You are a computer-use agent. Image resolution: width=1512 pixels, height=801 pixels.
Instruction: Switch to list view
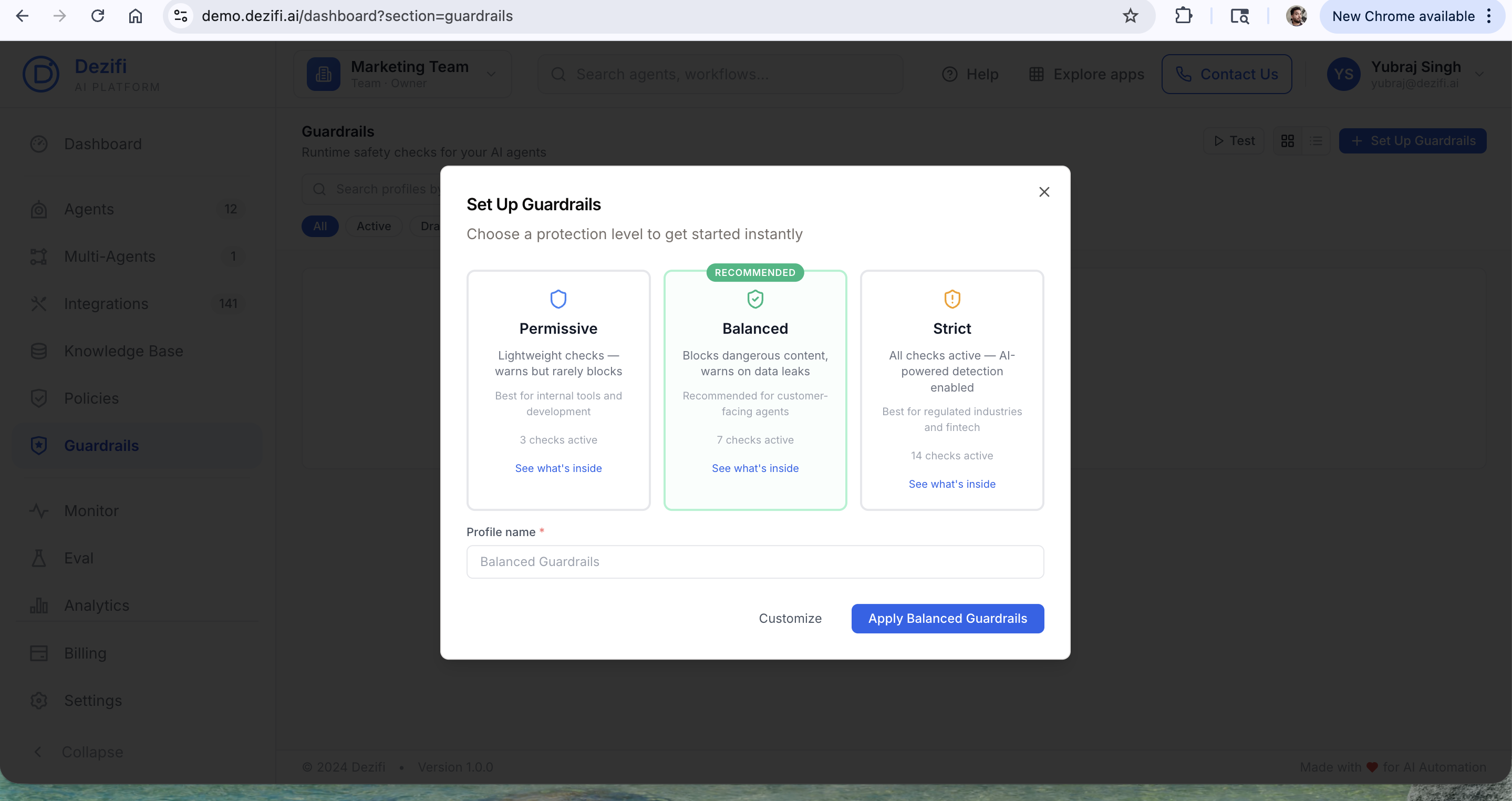click(1316, 141)
